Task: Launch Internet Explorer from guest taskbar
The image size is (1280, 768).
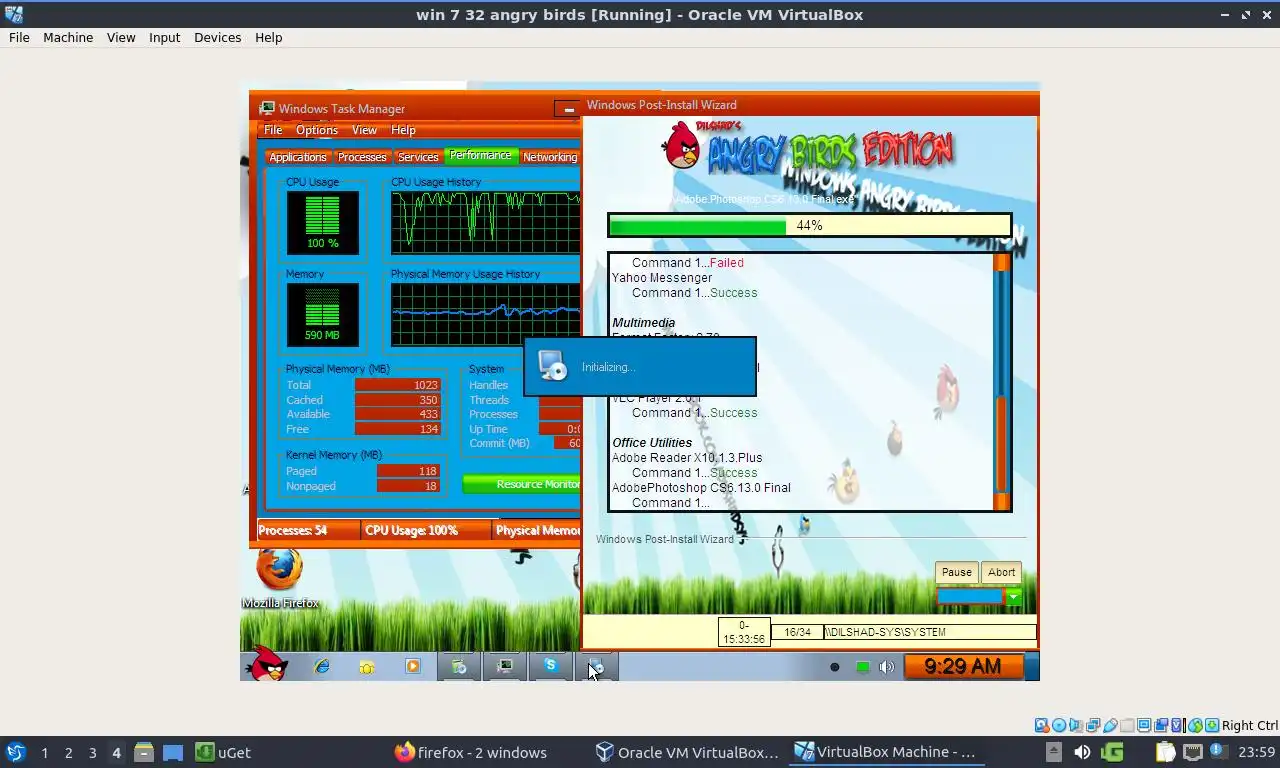Action: [322, 666]
